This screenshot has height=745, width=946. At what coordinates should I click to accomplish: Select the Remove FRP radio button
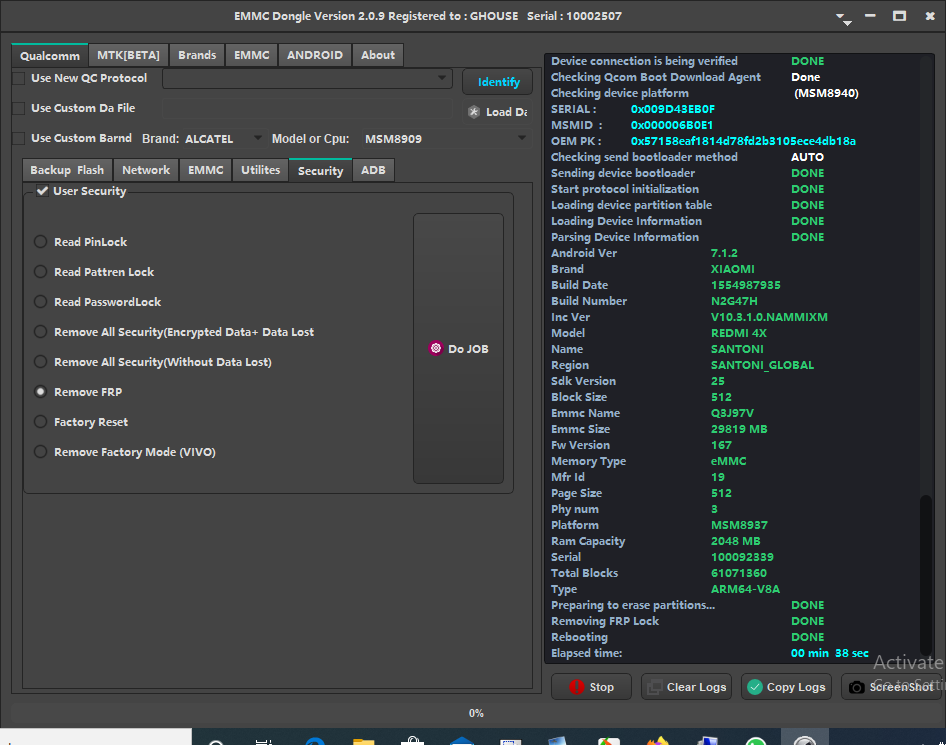40,392
